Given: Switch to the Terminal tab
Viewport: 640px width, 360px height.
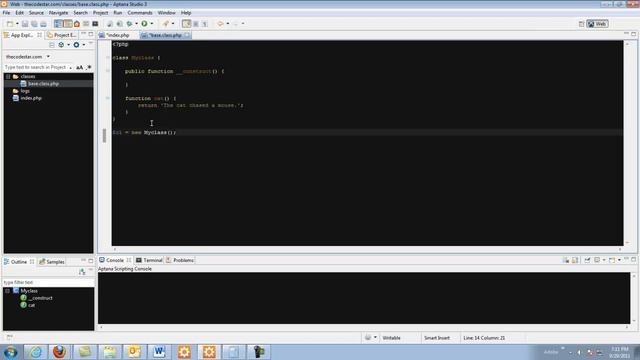Looking at the screenshot, I should [149, 260].
